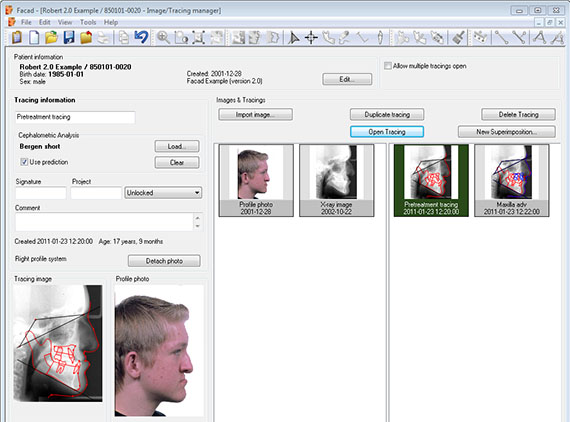The width and height of the screenshot is (570, 422).
Task: Click the 'Bergen short' analysis name
Action: pos(40,146)
